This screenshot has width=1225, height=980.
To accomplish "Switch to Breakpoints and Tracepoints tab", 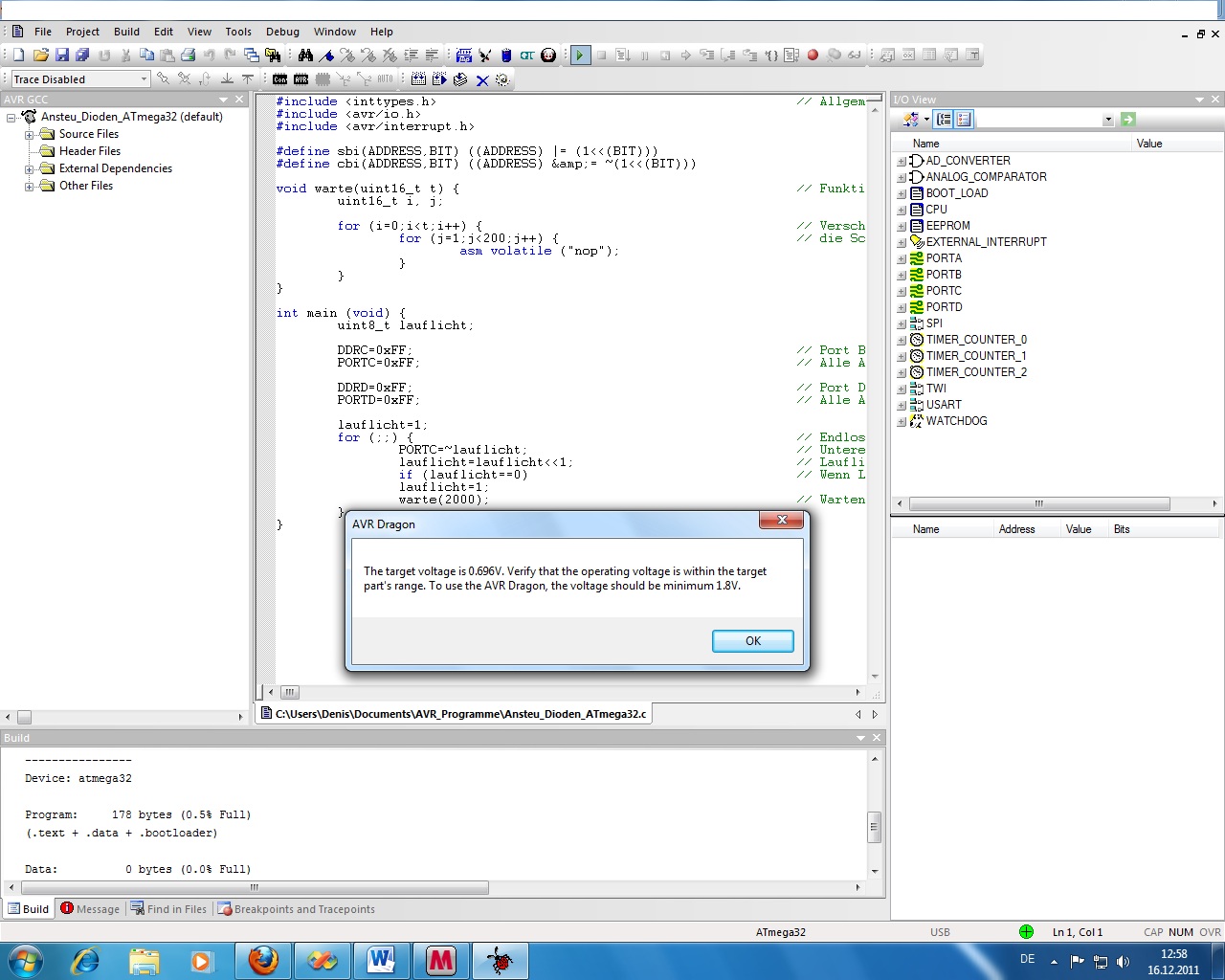I will pyautogui.click(x=296, y=909).
